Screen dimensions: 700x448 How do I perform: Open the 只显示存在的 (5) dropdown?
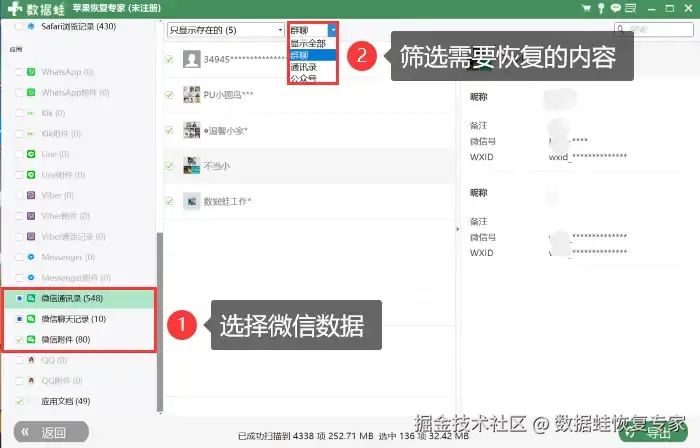[225, 30]
